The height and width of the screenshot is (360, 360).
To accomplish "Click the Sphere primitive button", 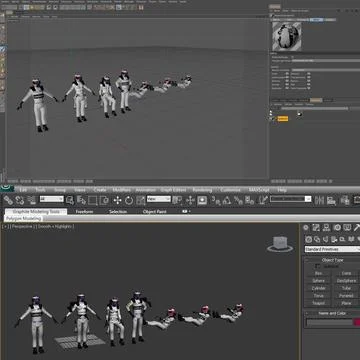I will pos(318,281).
